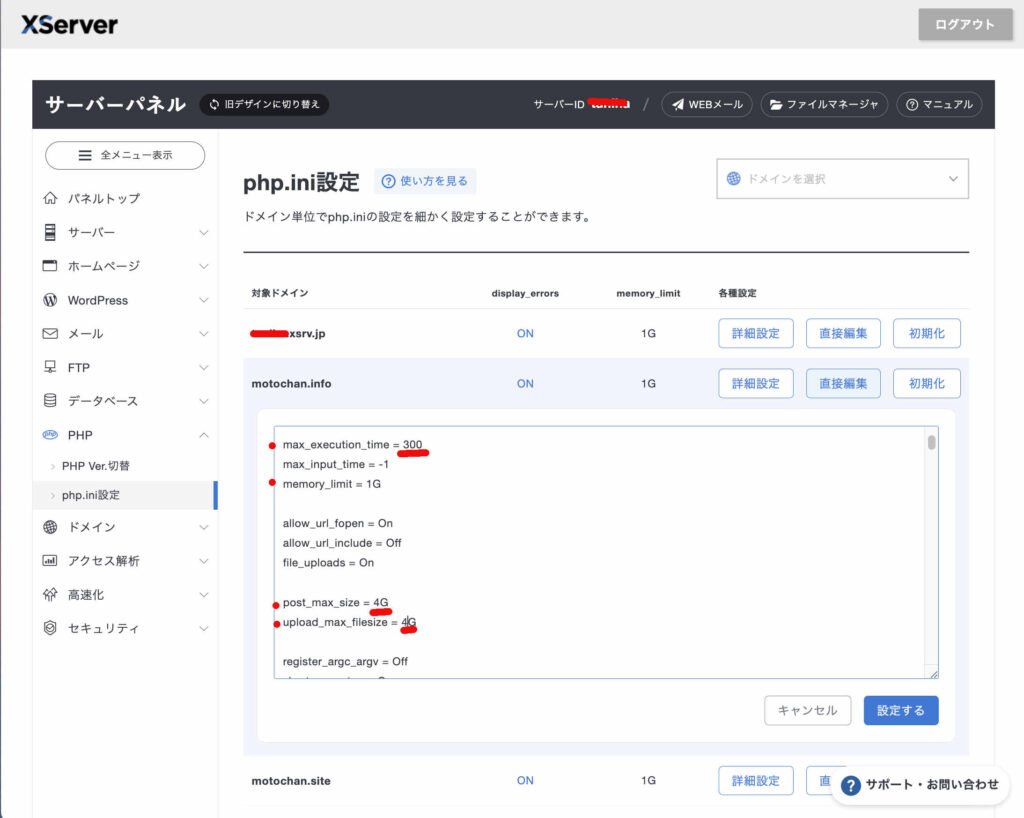This screenshot has height=818, width=1024.
Task: Click the メール envelope icon
Action: click(50, 334)
